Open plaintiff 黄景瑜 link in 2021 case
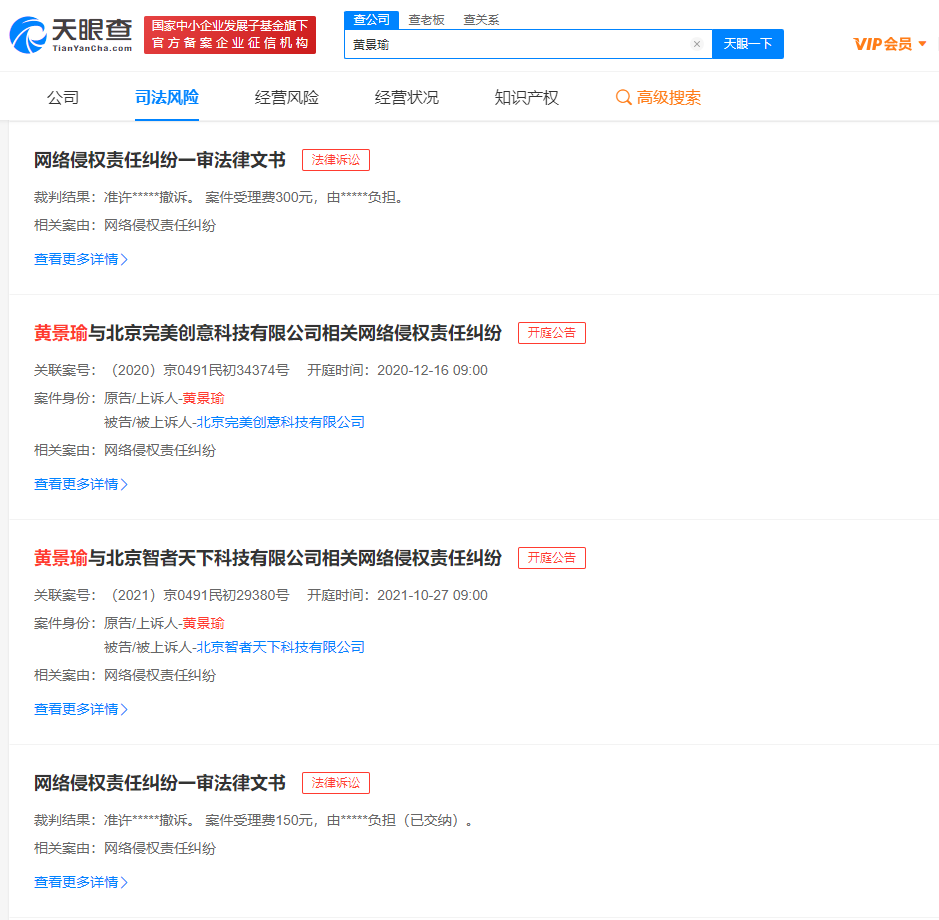 pyautogui.click(x=204, y=624)
